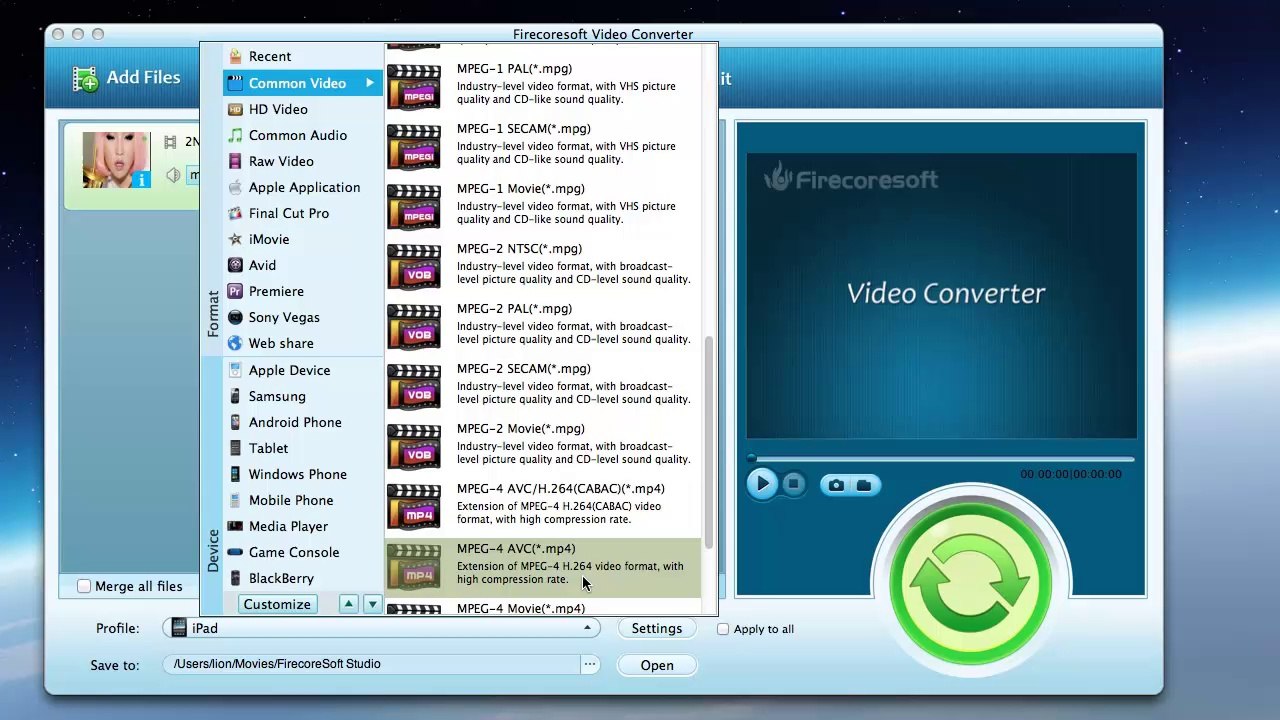
Task: Click the category list down arrow
Action: (372, 604)
